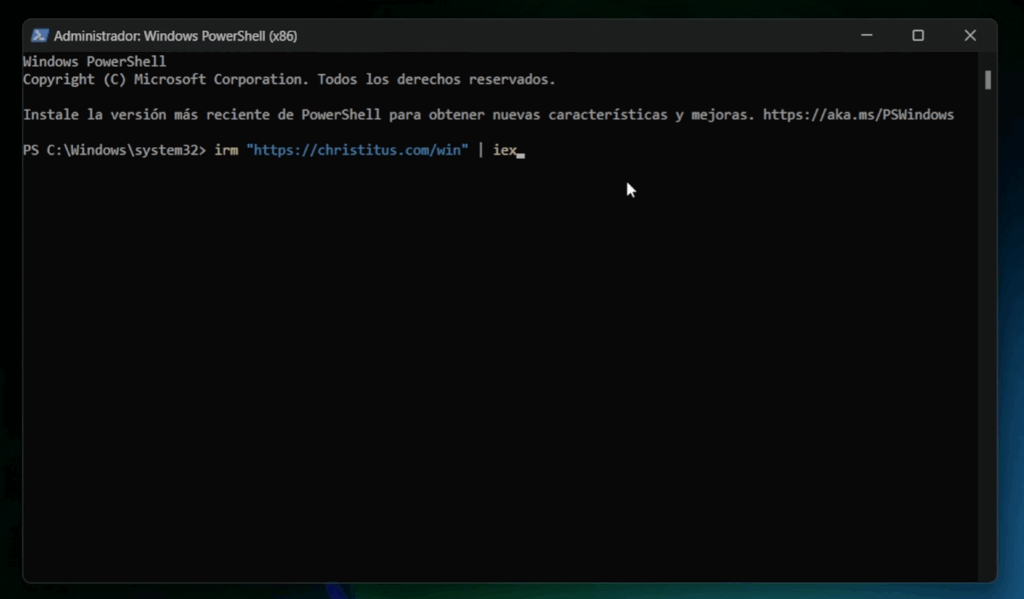Click the Copyright Microsoft Corporation line
The image size is (1024, 599).
289,80
